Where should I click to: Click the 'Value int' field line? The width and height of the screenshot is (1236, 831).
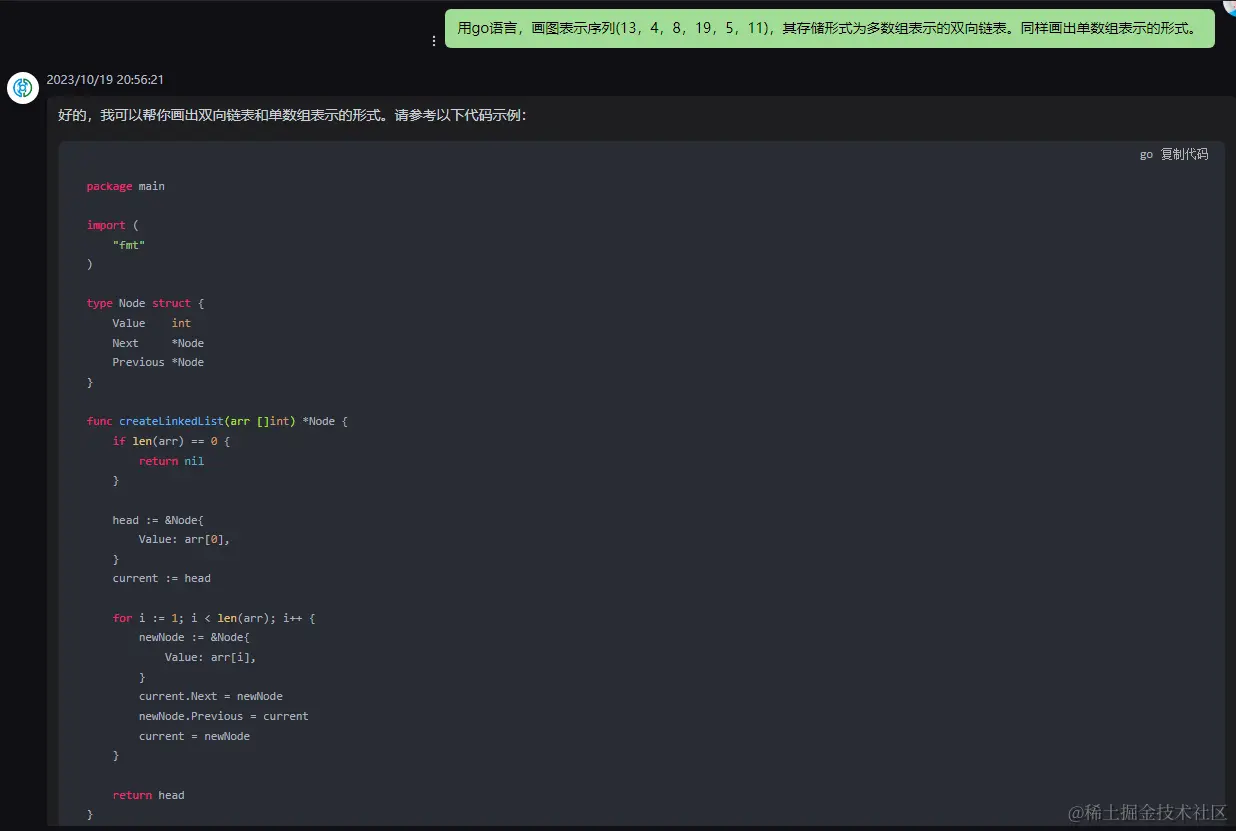(152, 323)
